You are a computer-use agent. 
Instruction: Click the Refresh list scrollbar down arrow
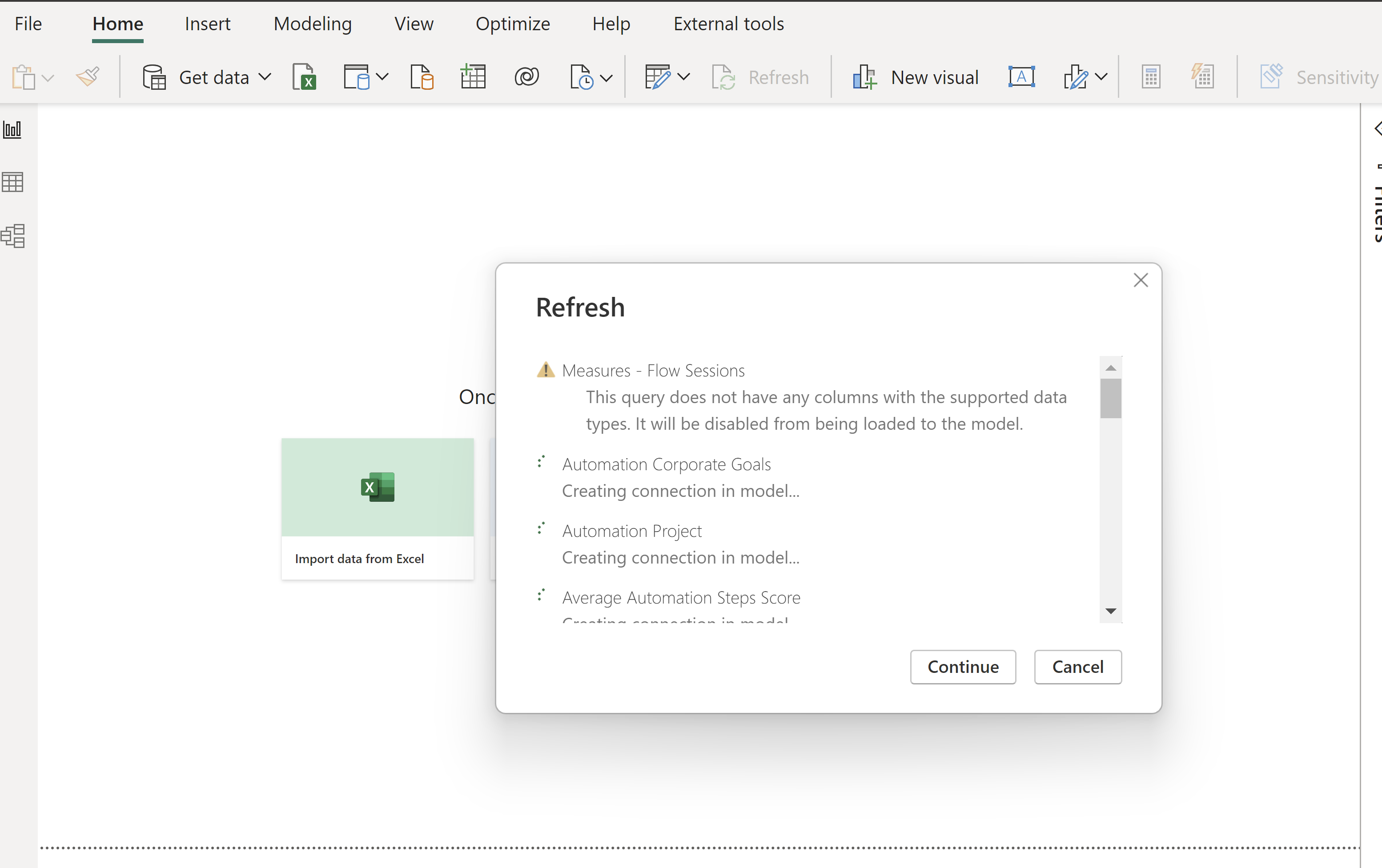(x=1111, y=611)
